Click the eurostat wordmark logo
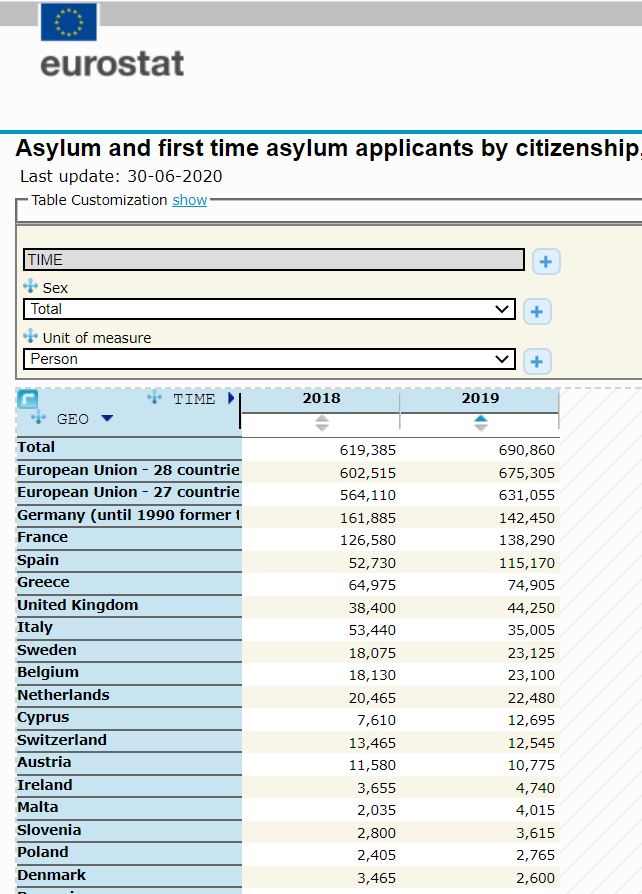This screenshot has height=894, width=642. (112, 63)
